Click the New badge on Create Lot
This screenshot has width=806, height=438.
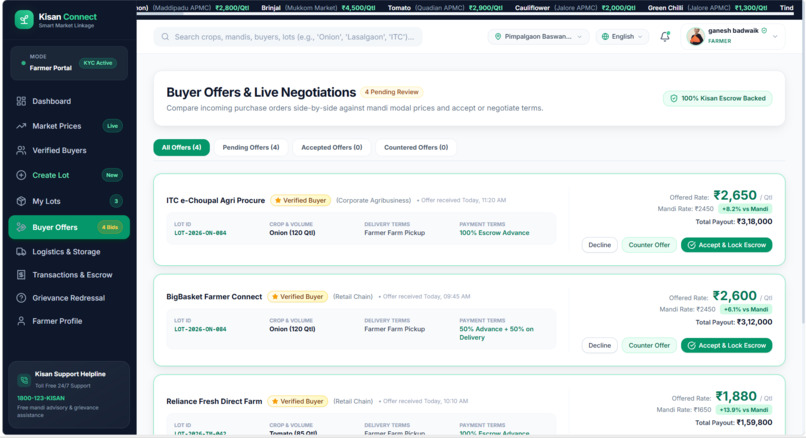pyautogui.click(x=112, y=175)
